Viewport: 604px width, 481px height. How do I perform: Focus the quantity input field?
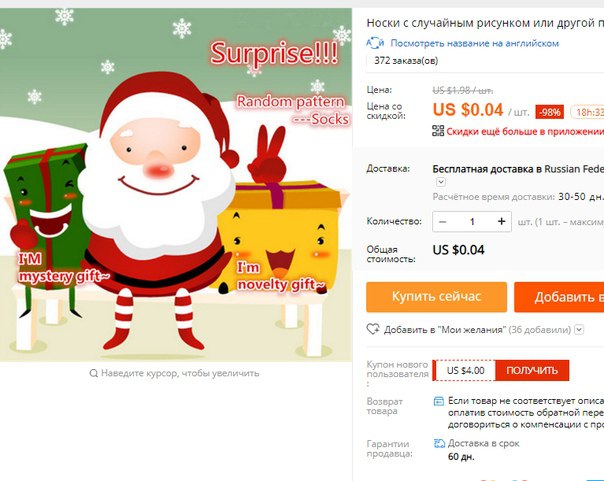coord(472,221)
